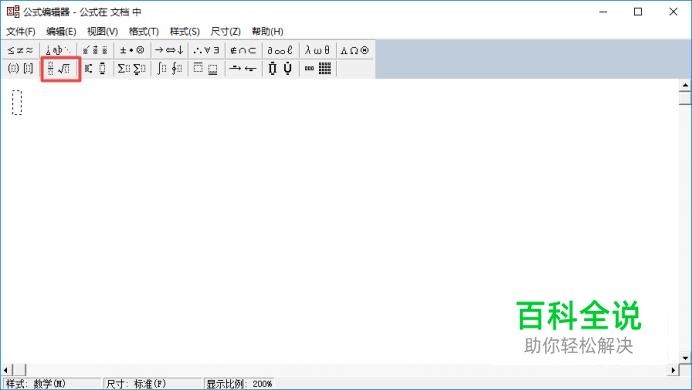This screenshot has width=692, height=390.
Task: Open the fraction and radical templates palette
Action: point(60,69)
